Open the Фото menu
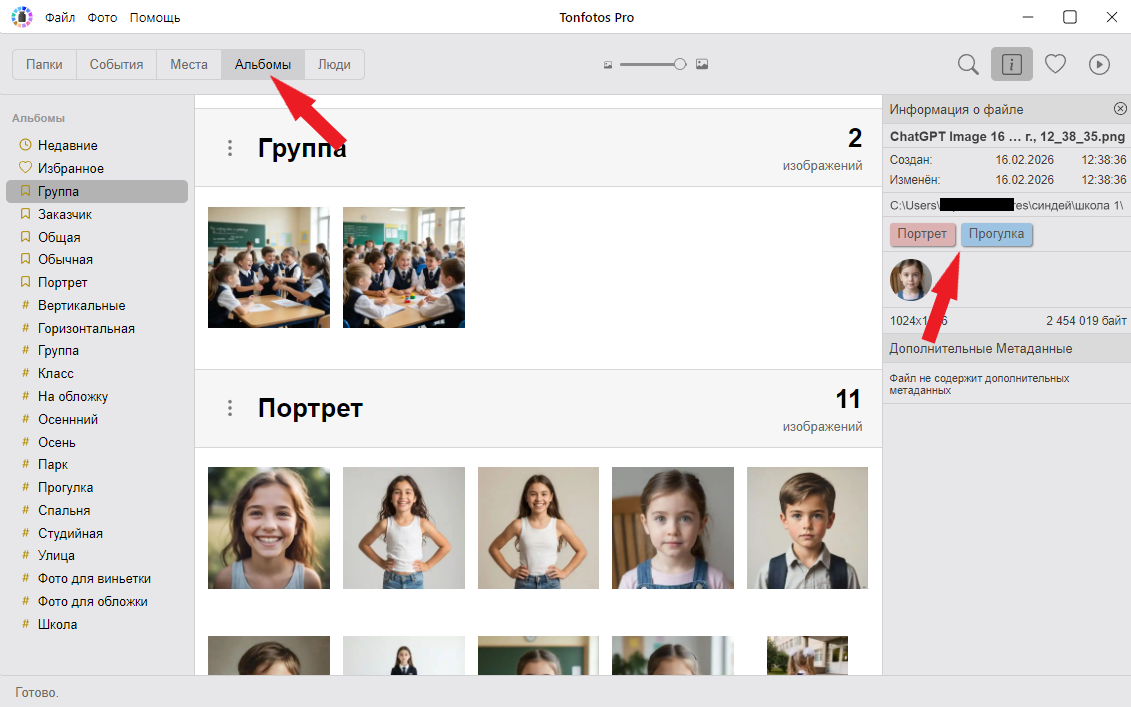 coord(102,18)
